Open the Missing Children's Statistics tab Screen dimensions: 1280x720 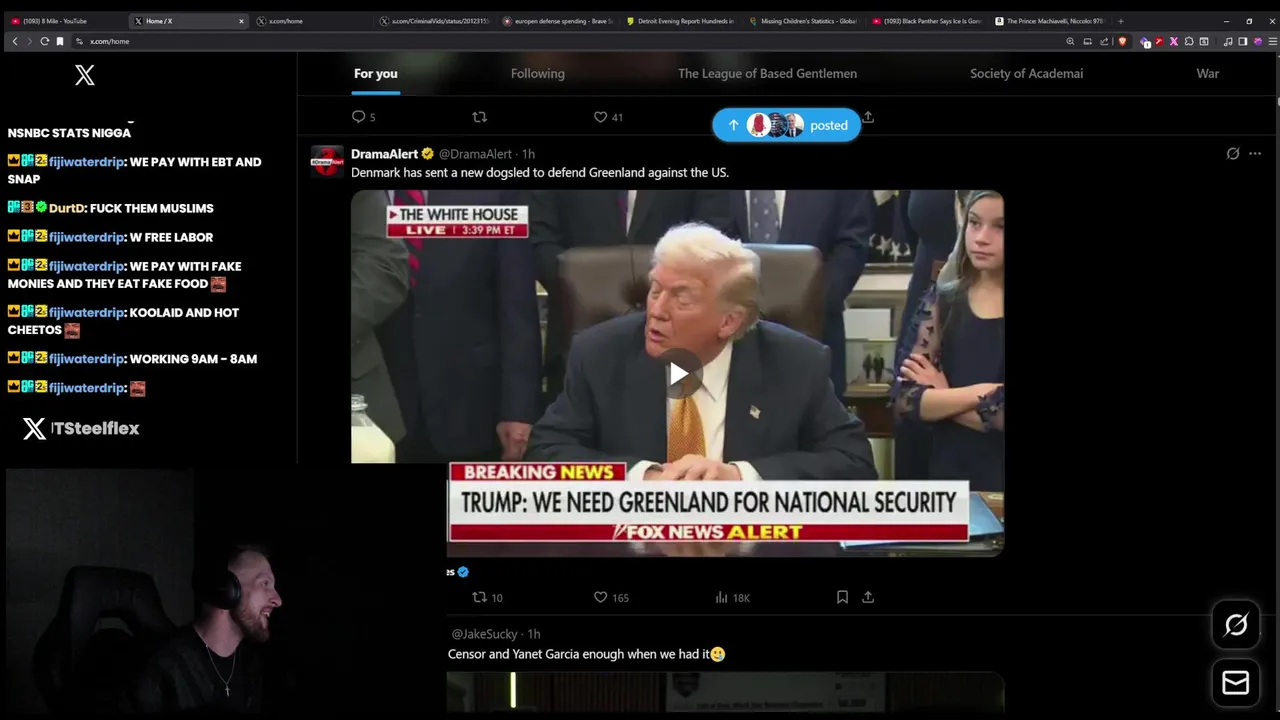(x=804, y=21)
